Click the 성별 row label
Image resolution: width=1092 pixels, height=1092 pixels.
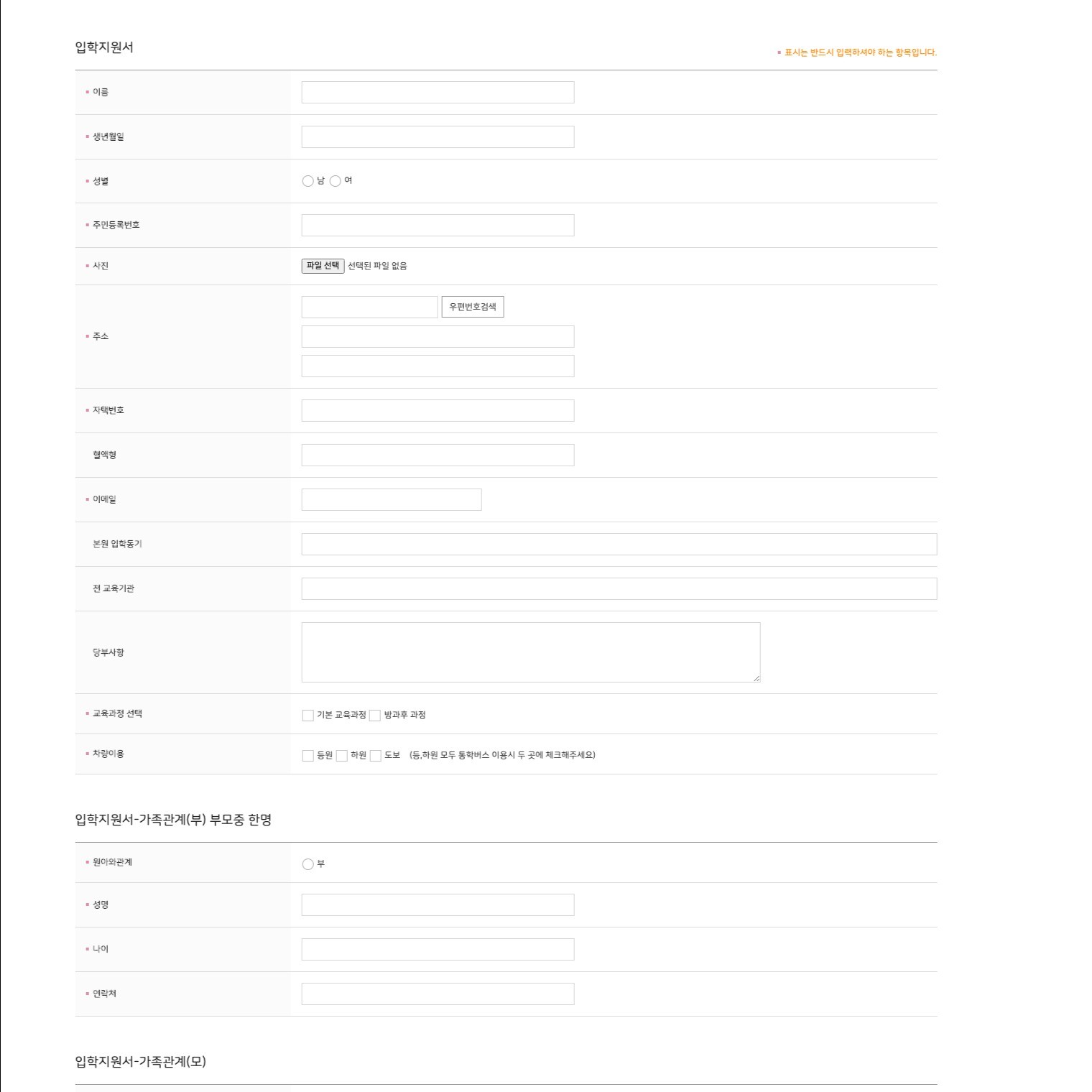click(x=101, y=181)
